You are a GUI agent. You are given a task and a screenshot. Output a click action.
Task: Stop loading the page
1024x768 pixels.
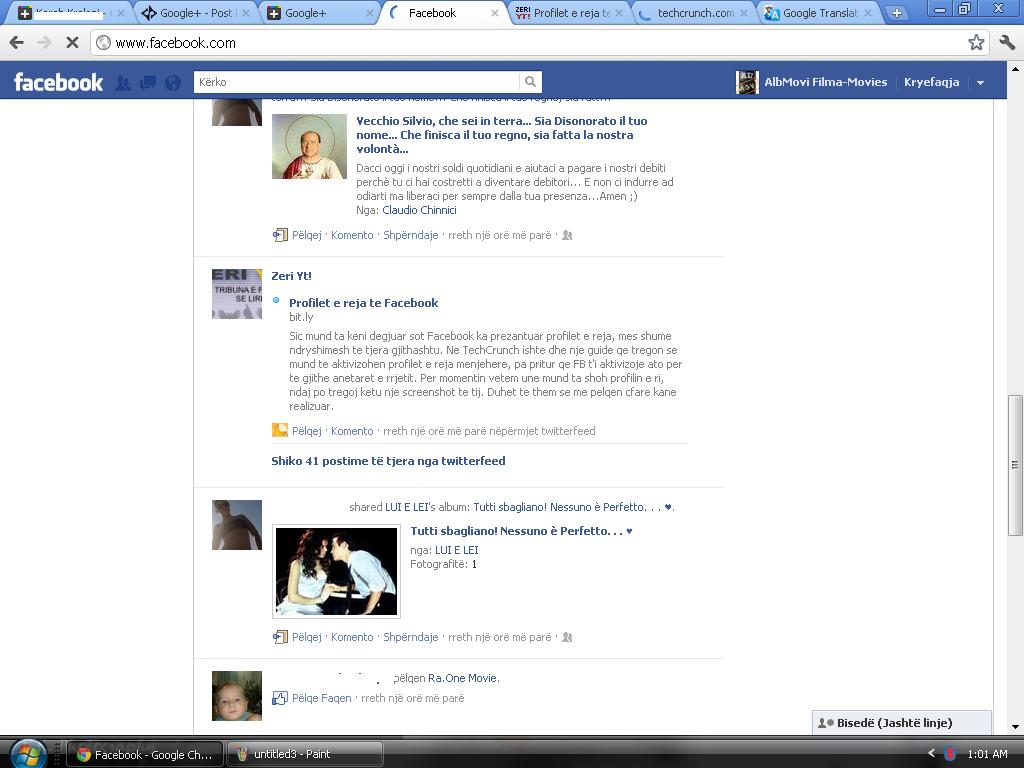click(x=72, y=42)
